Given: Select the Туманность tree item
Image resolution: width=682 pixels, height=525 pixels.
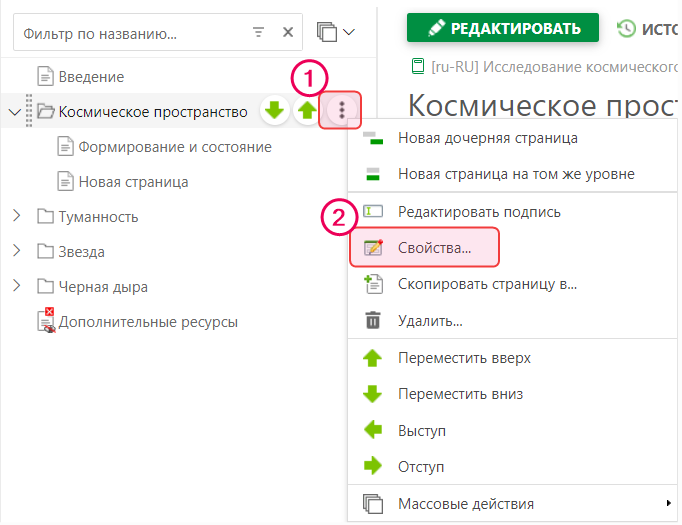Looking at the screenshot, I should [98, 217].
